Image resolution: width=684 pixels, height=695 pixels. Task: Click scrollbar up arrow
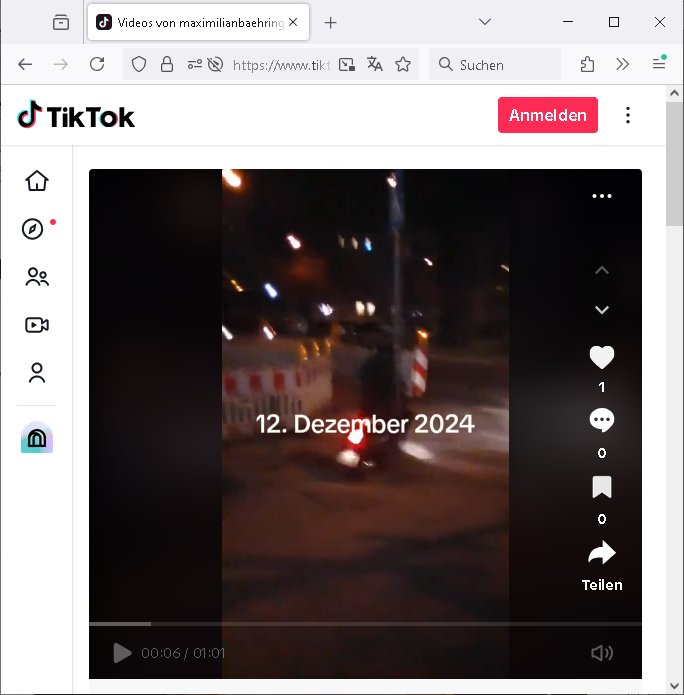coord(674,93)
